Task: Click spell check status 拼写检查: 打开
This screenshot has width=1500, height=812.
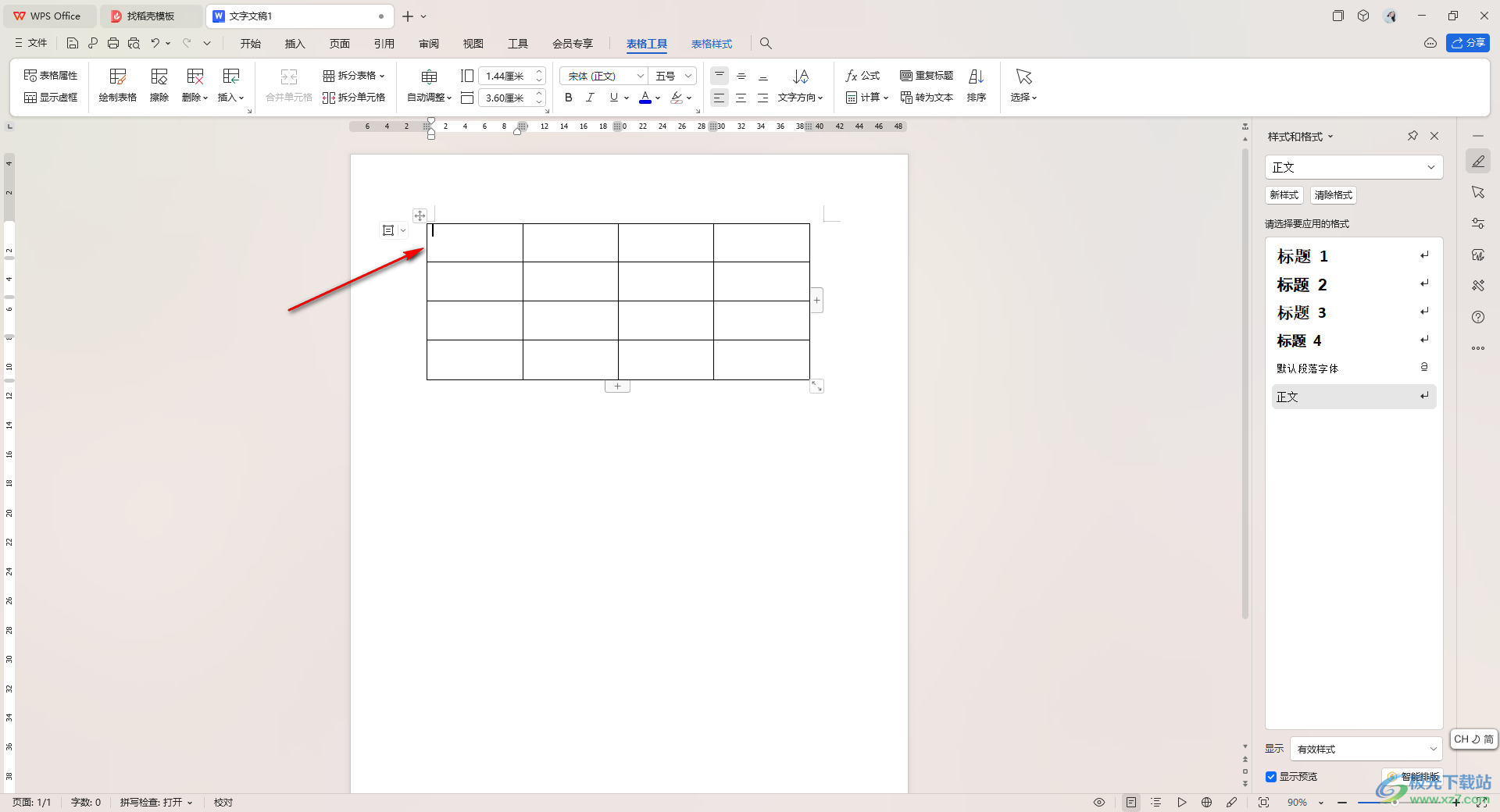Action: click(156, 803)
